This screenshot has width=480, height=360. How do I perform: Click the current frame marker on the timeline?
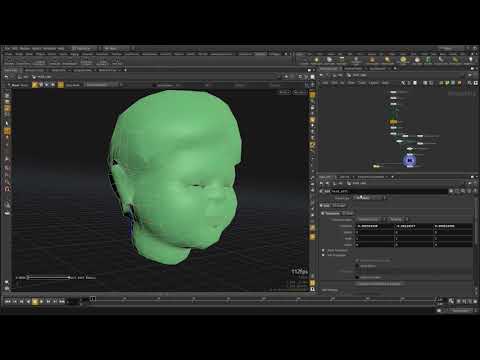(x=93, y=299)
